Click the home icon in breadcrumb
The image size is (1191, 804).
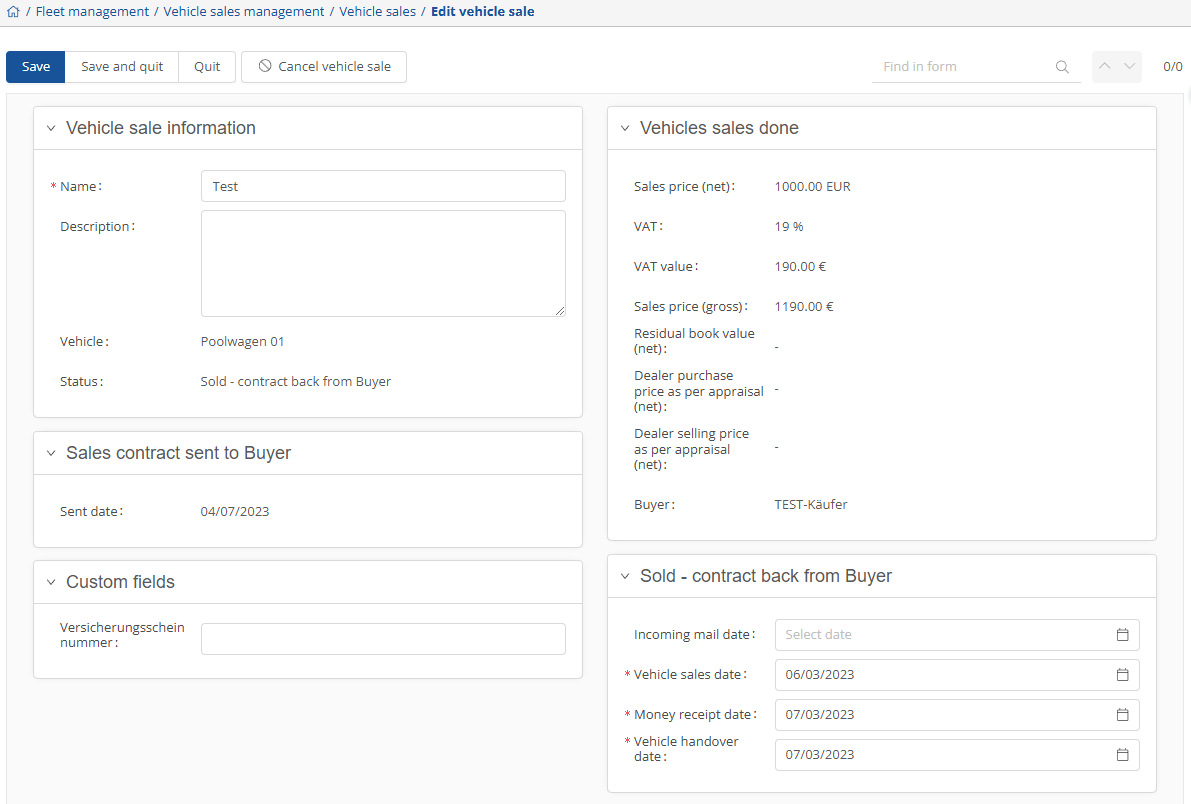[13, 12]
